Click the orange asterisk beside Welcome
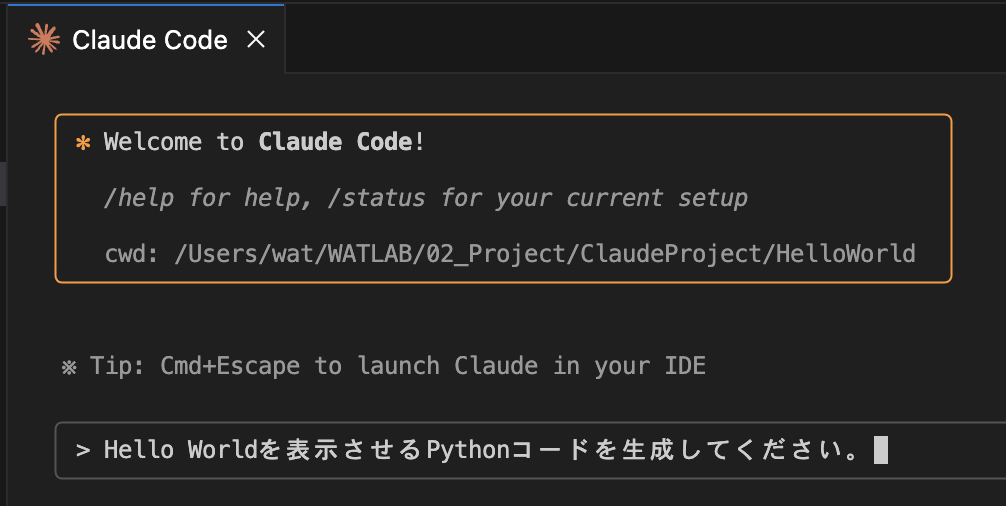Screen dimensions: 1006x506 tap(83, 142)
